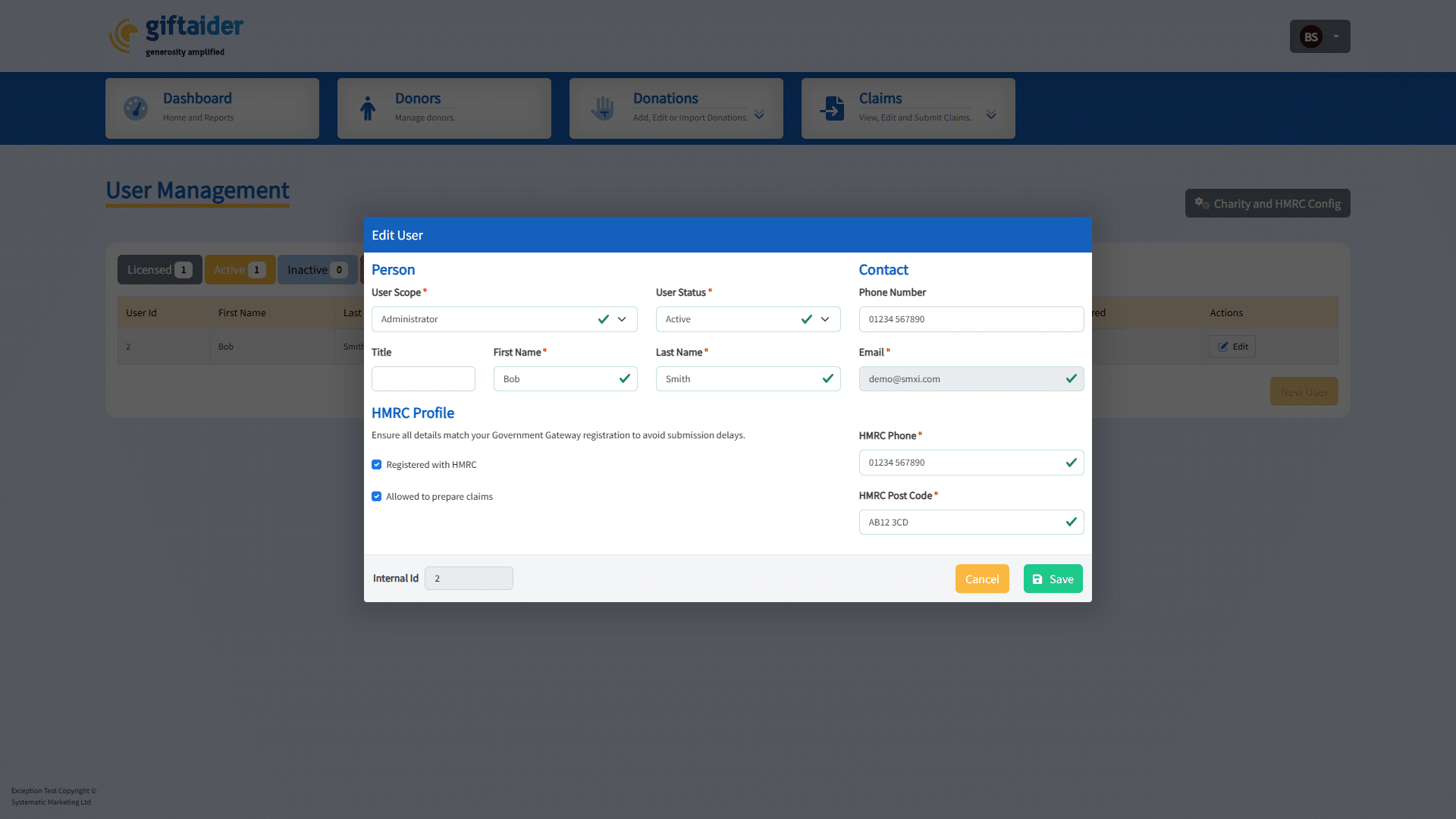Screen dimensions: 1456x819
Task: Open the user account dropdown arrow
Action: (x=1336, y=36)
